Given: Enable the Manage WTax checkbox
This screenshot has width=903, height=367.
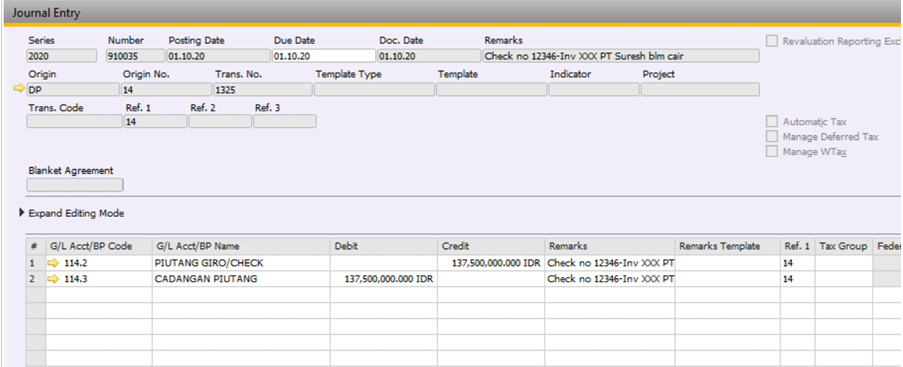Looking at the screenshot, I should (x=772, y=152).
